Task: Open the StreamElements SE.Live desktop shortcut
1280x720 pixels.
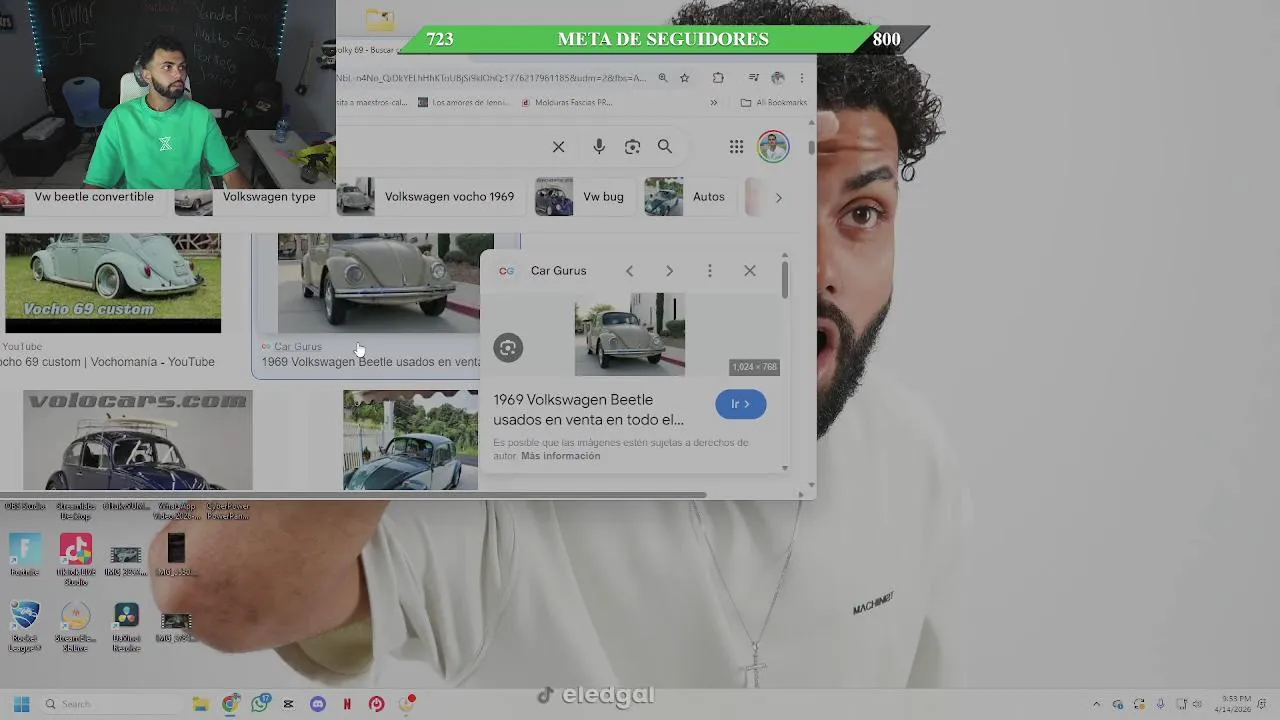Action: tap(76, 627)
